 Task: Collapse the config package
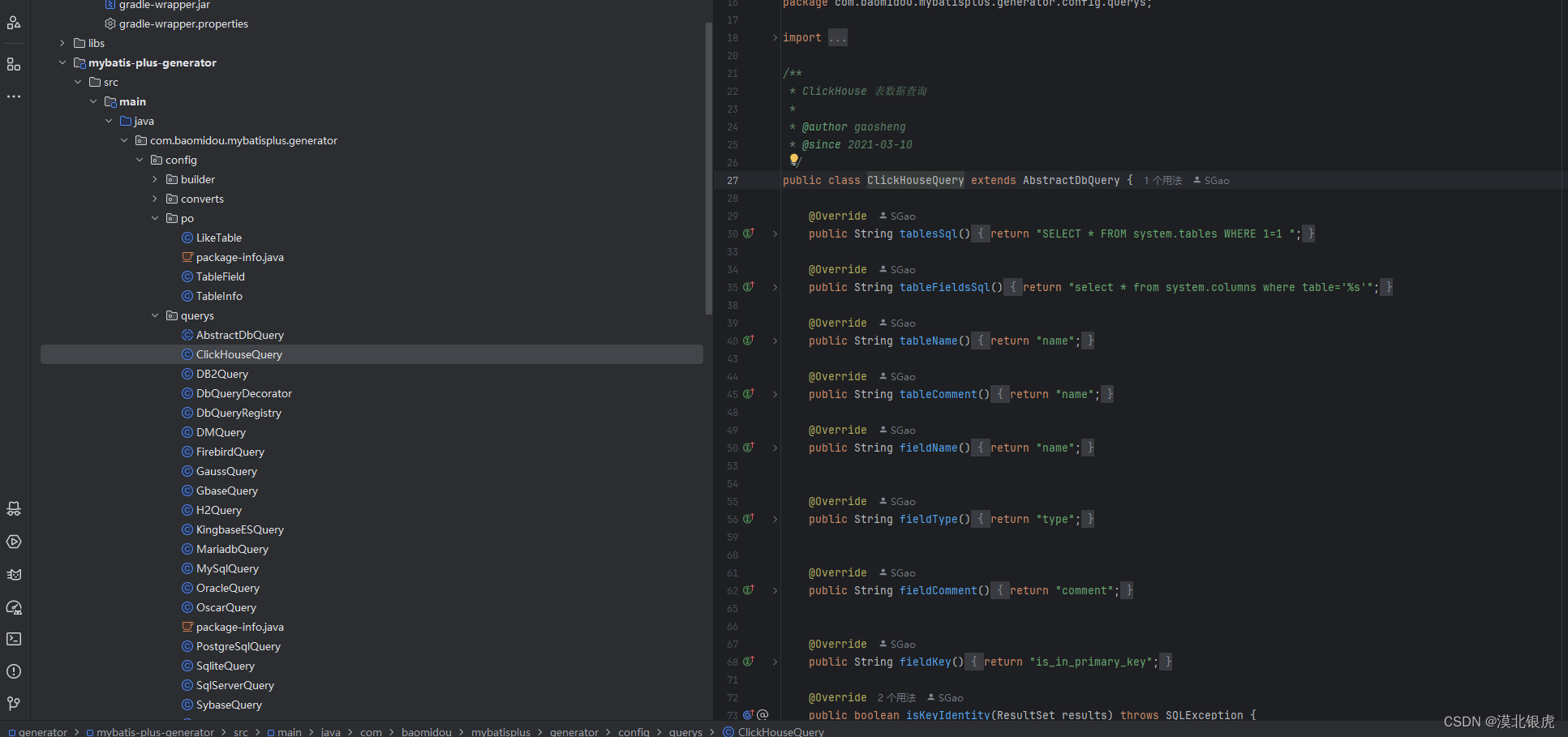pos(140,160)
